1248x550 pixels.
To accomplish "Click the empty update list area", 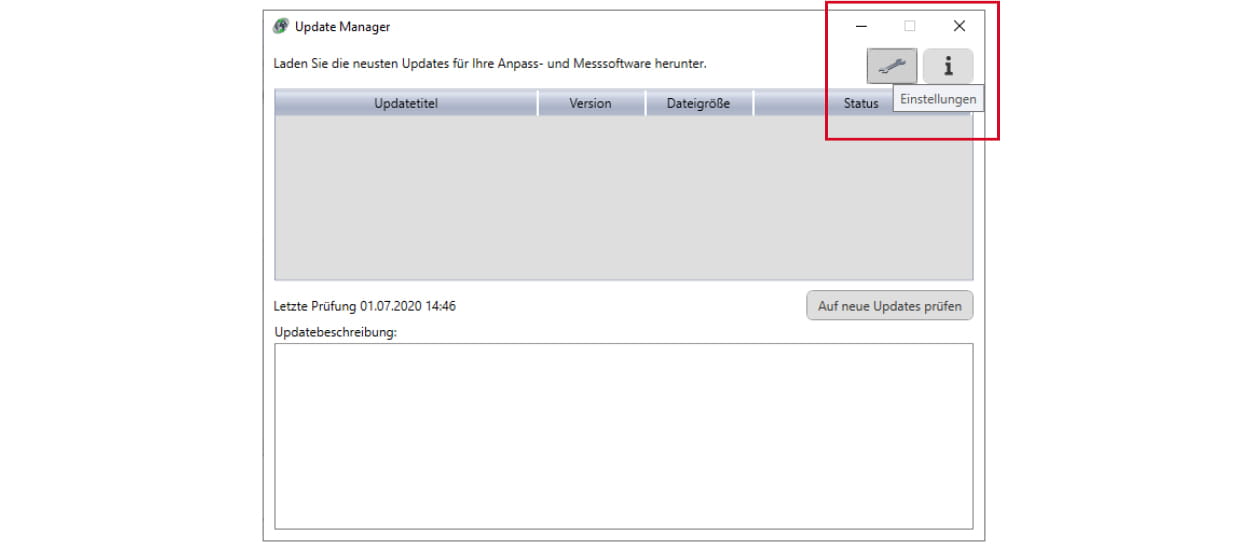I will 623,198.
